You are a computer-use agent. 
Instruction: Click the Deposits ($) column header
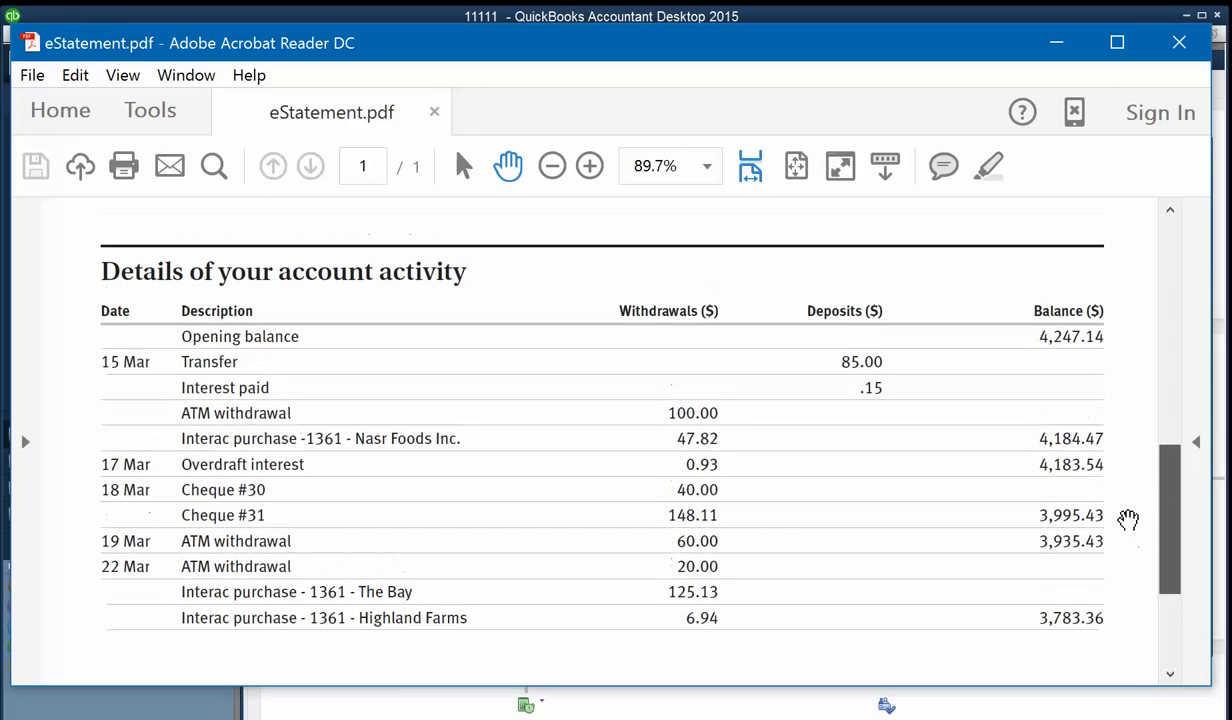(x=845, y=311)
